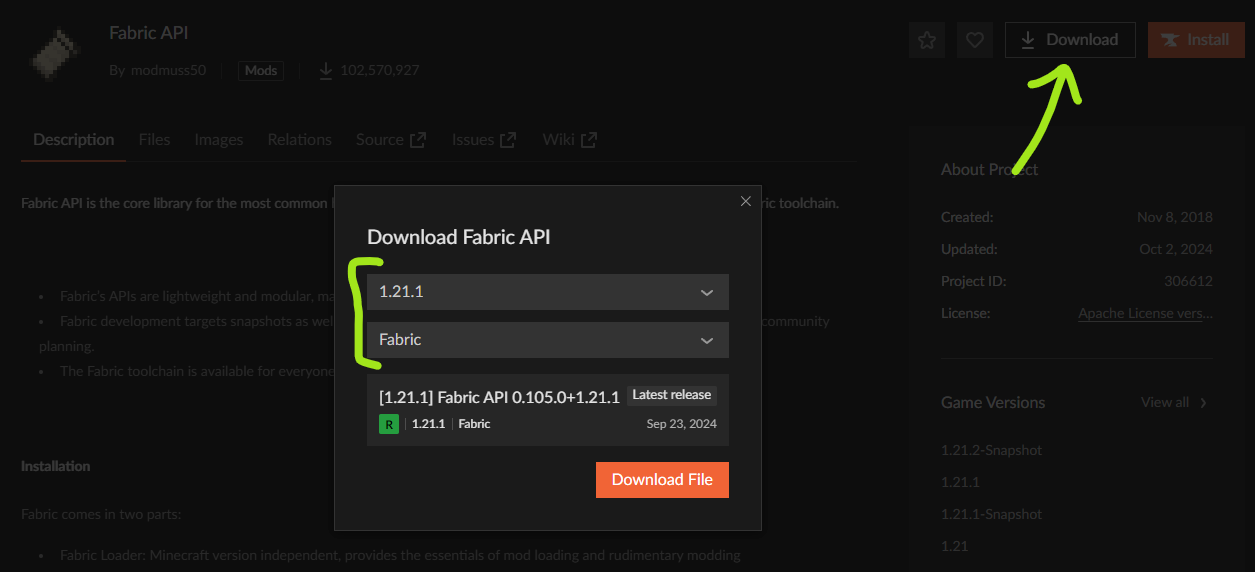Open the Relations tab

click(299, 140)
